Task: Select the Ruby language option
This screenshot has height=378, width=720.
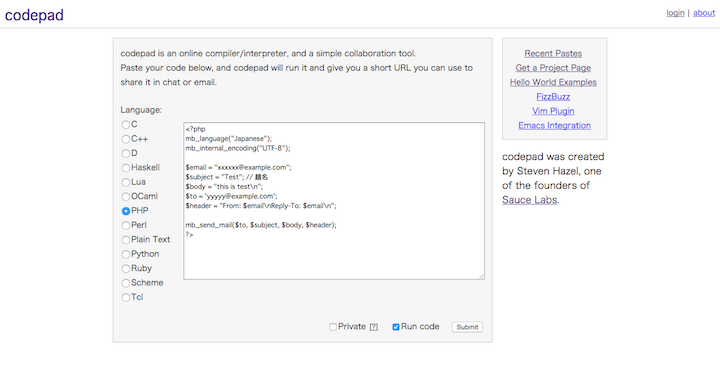Action: point(126,269)
